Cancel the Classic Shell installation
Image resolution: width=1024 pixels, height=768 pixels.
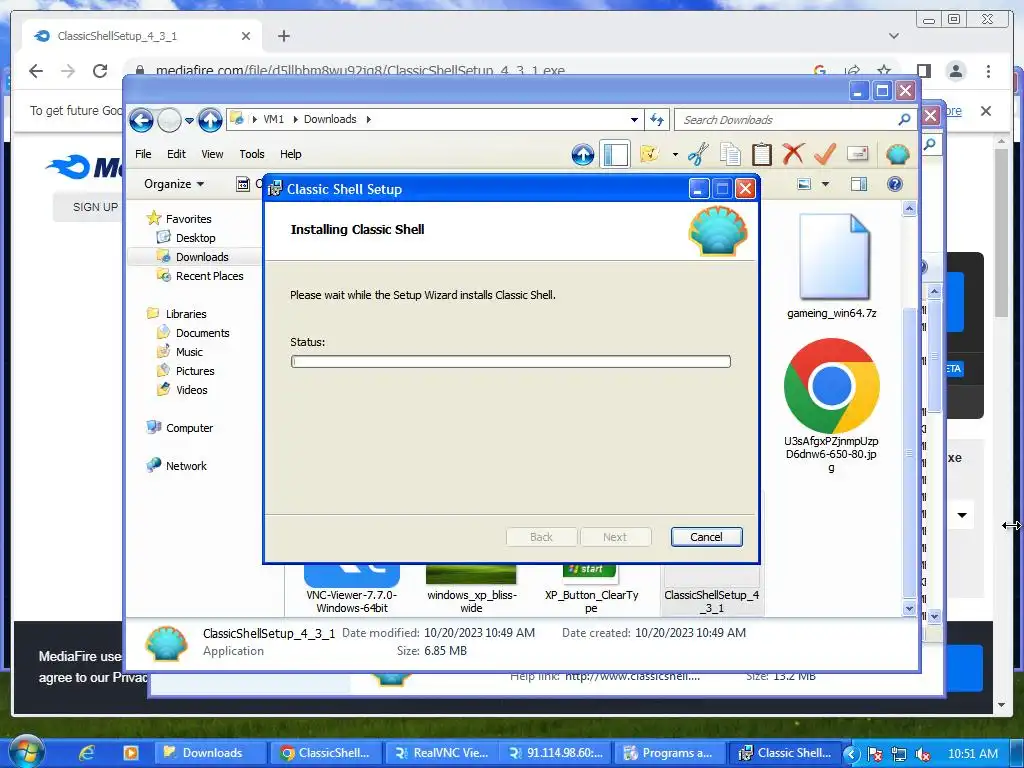tap(706, 537)
